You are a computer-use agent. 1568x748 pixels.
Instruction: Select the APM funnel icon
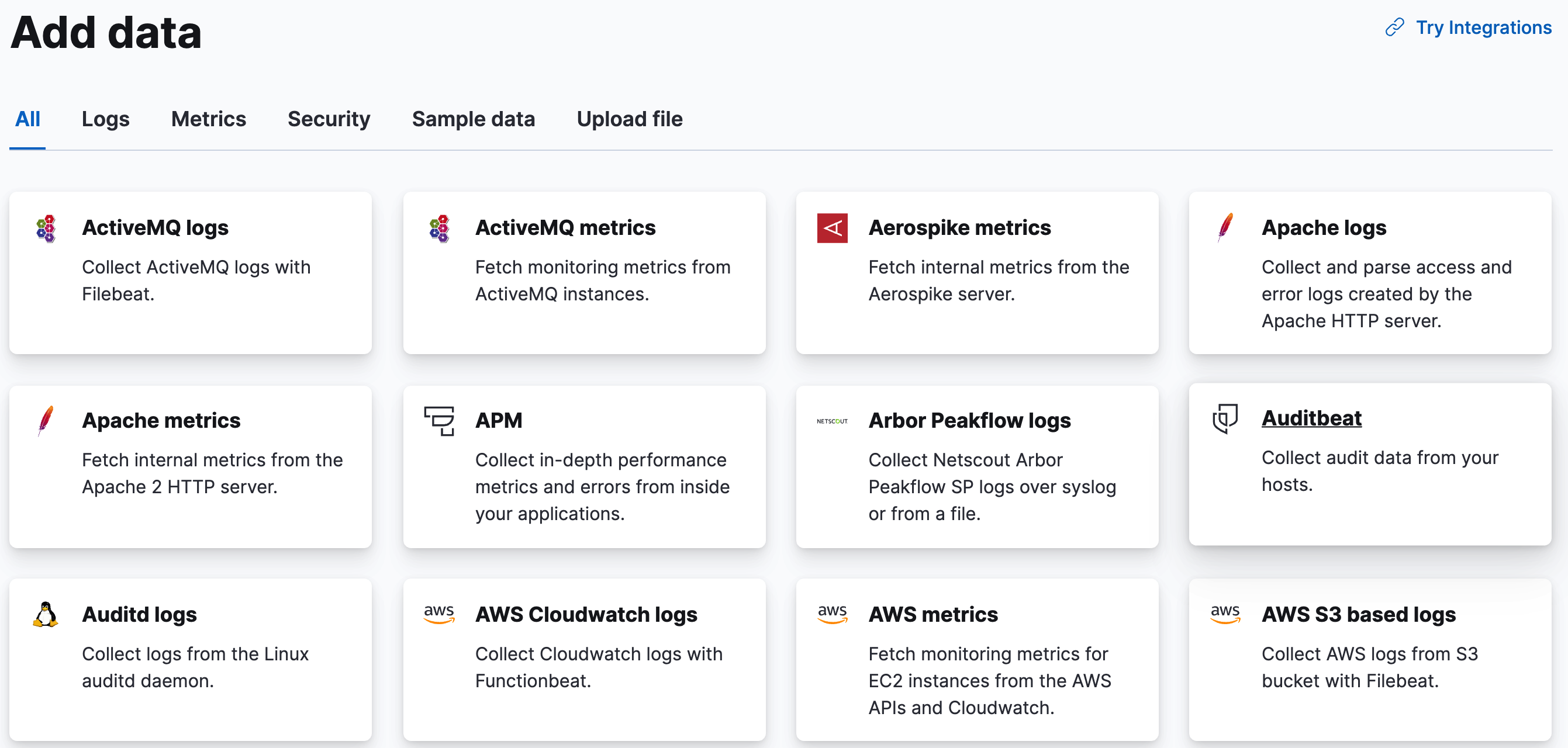click(x=438, y=421)
